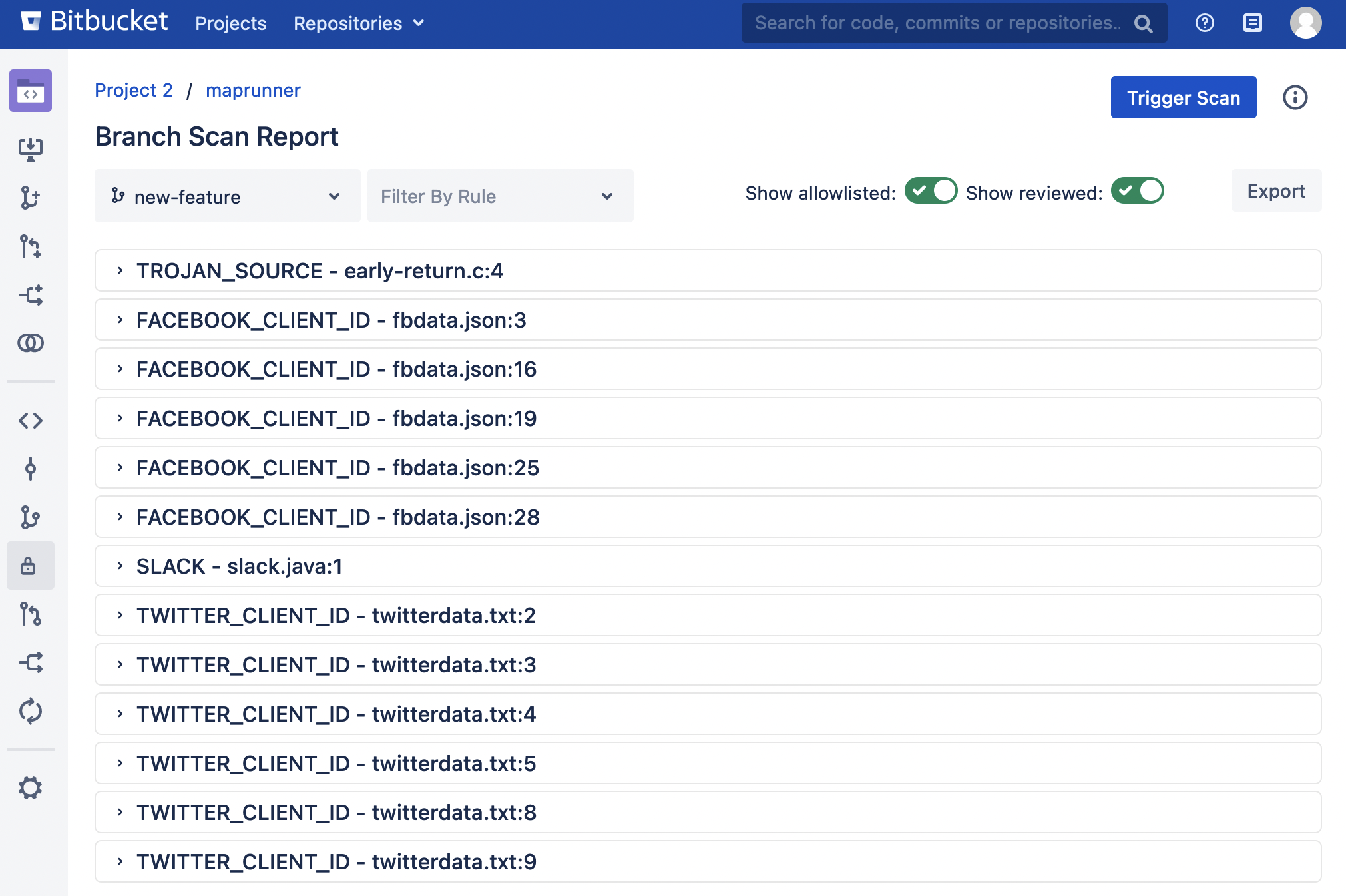Click the info icon beside Trigger Scan
Viewport: 1346px width, 896px height.
pos(1295,98)
